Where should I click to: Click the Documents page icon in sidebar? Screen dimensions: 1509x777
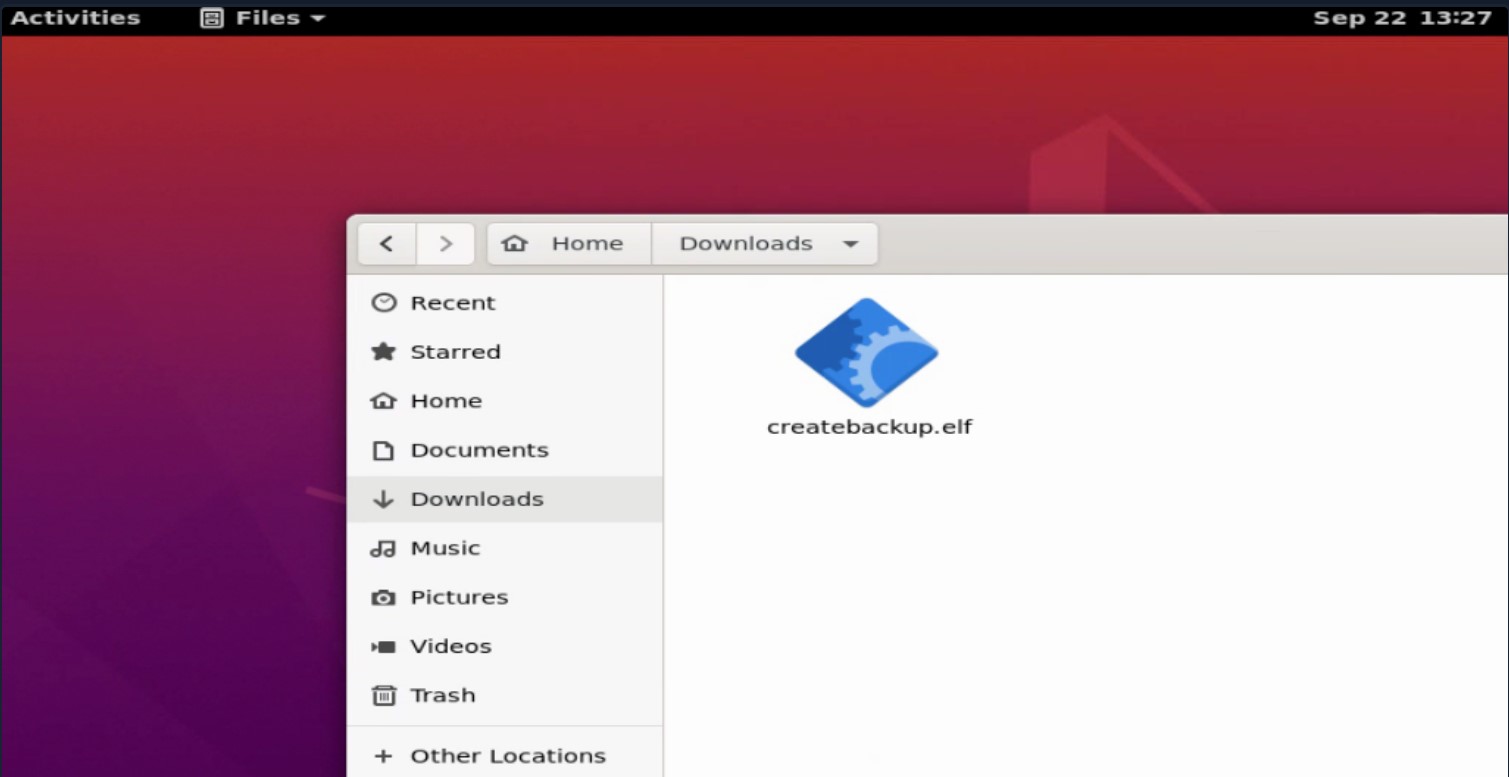pyautogui.click(x=384, y=450)
